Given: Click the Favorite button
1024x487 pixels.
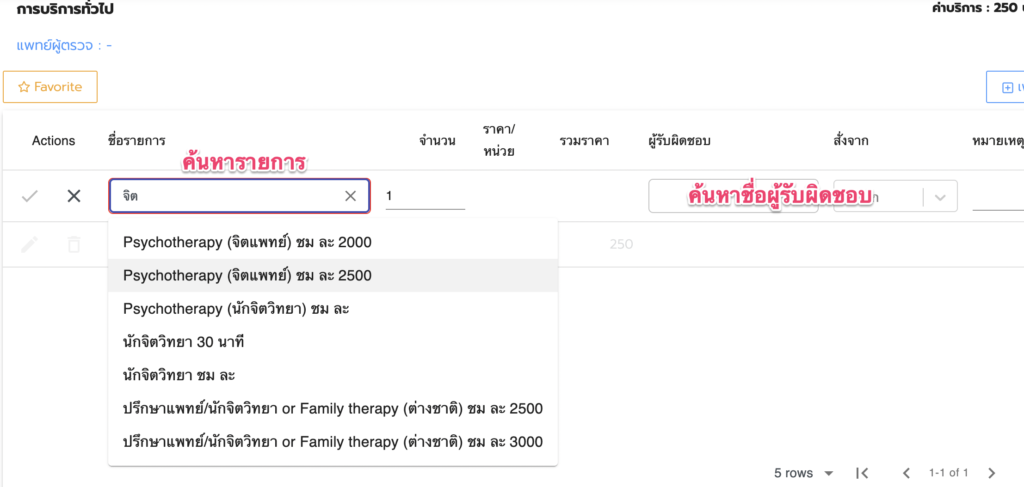Looking at the screenshot, I should pyautogui.click(x=50, y=88).
